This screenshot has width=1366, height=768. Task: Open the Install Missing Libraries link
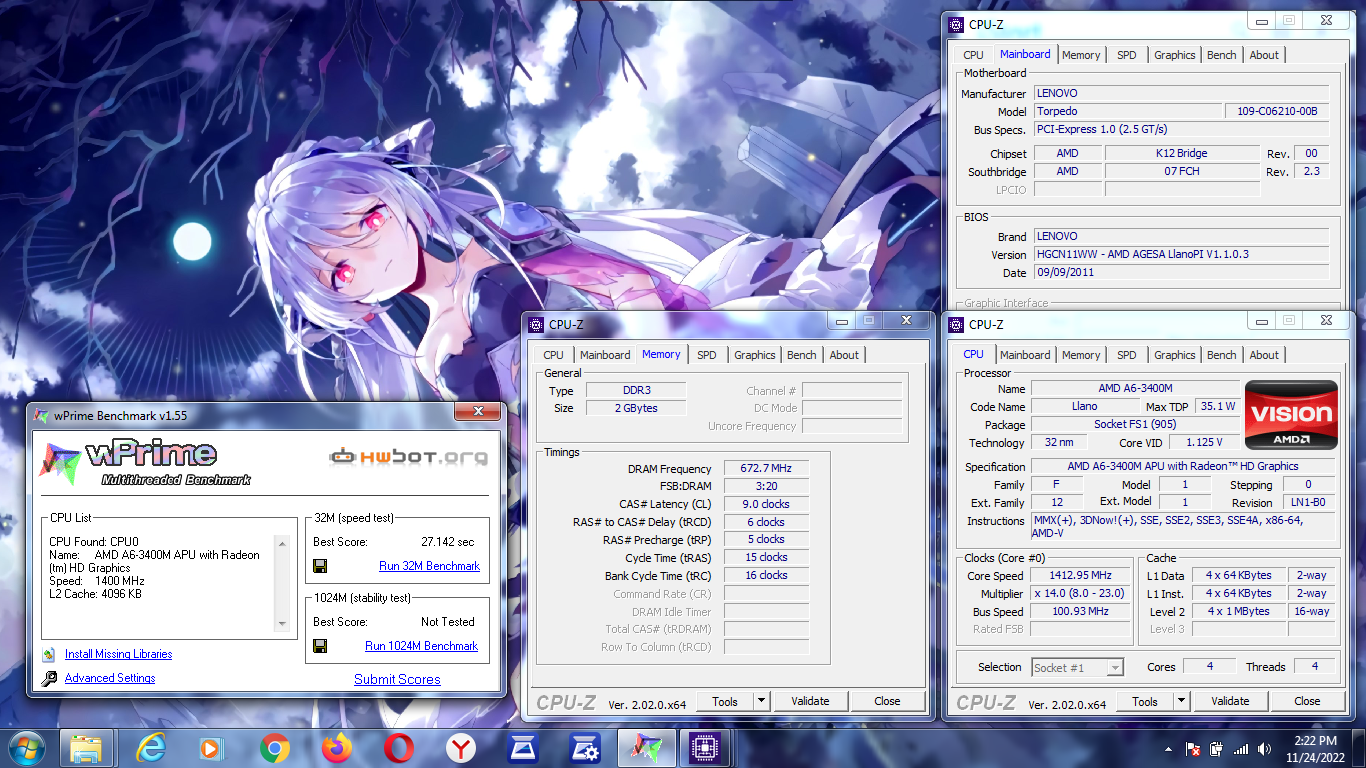[x=119, y=654]
